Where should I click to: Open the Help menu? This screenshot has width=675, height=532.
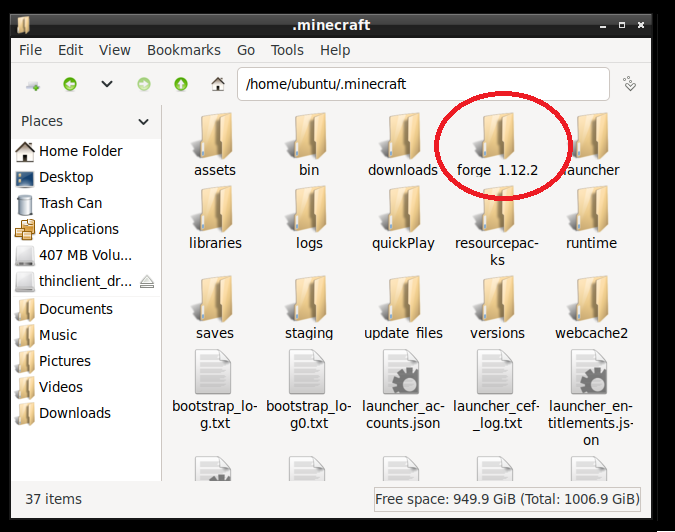pos(335,50)
